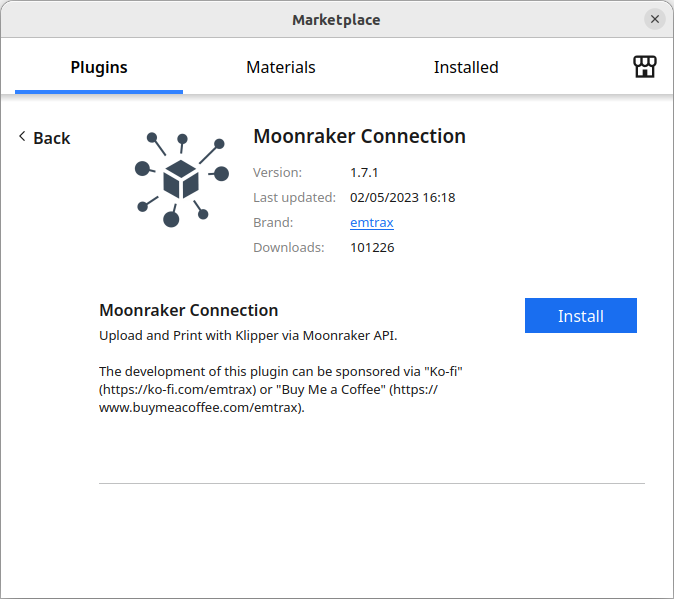Install the Moonraker Connection plugin
The height and width of the screenshot is (599, 674).
click(580, 315)
